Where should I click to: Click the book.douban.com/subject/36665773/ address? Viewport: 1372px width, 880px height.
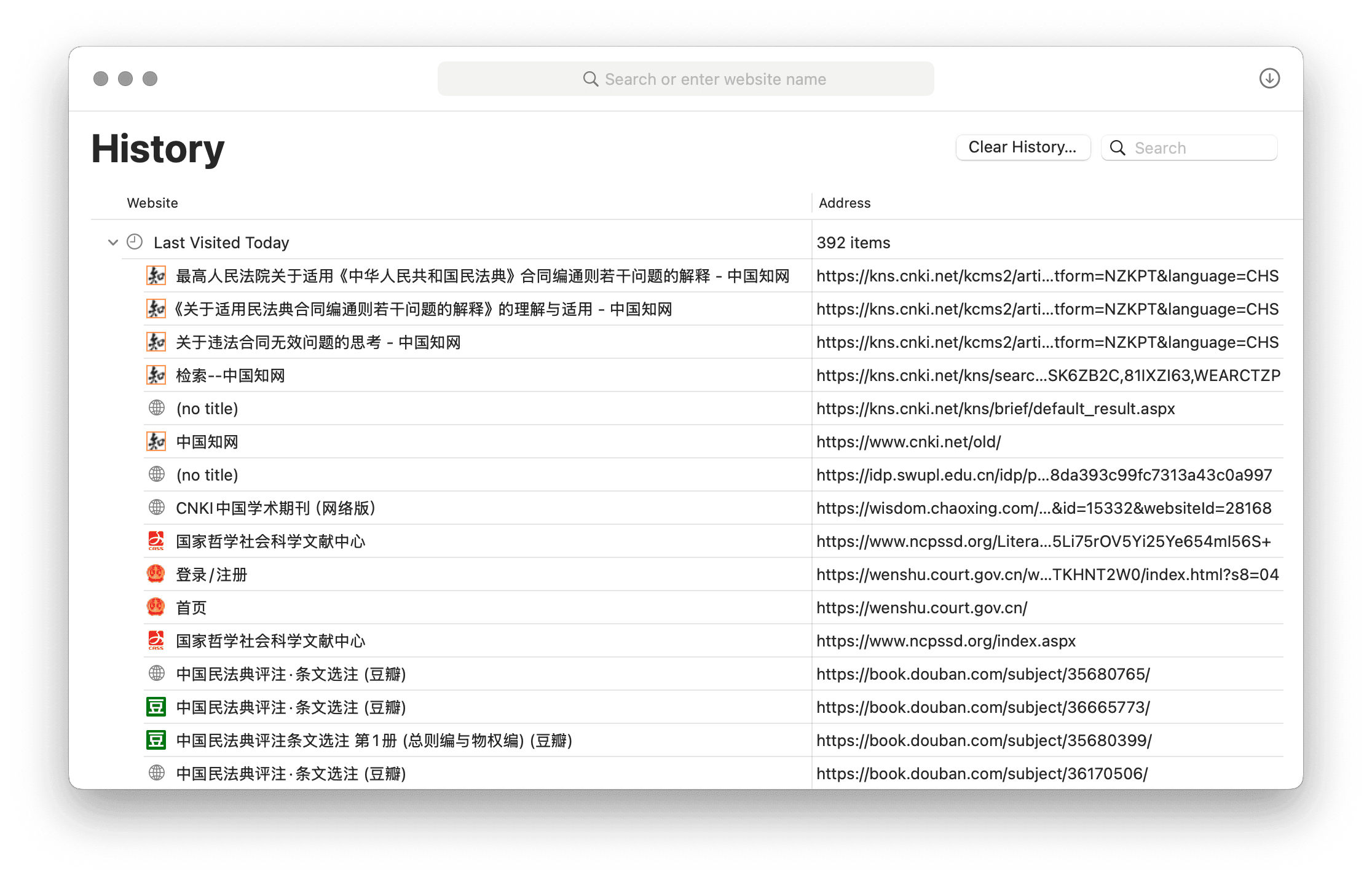(x=983, y=707)
